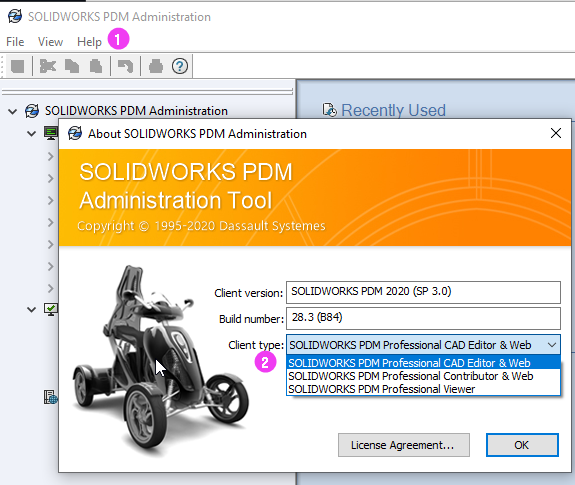Choose Professional Contributor & Web option
Image resolution: width=575 pixels, height=485 pixels.
(x=423, y=376)
